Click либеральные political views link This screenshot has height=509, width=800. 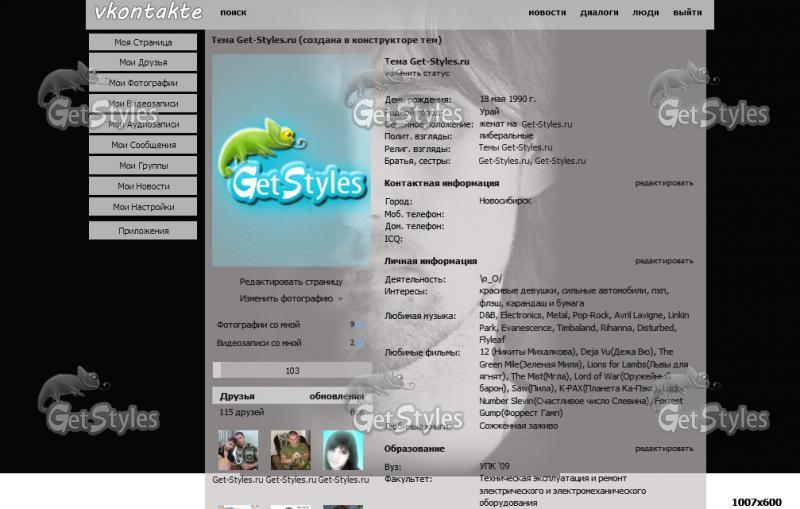[x=506, y=136]
